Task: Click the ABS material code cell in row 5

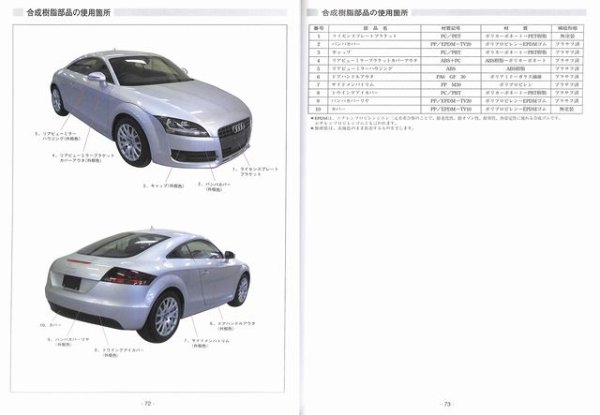Action: (451, 69)
